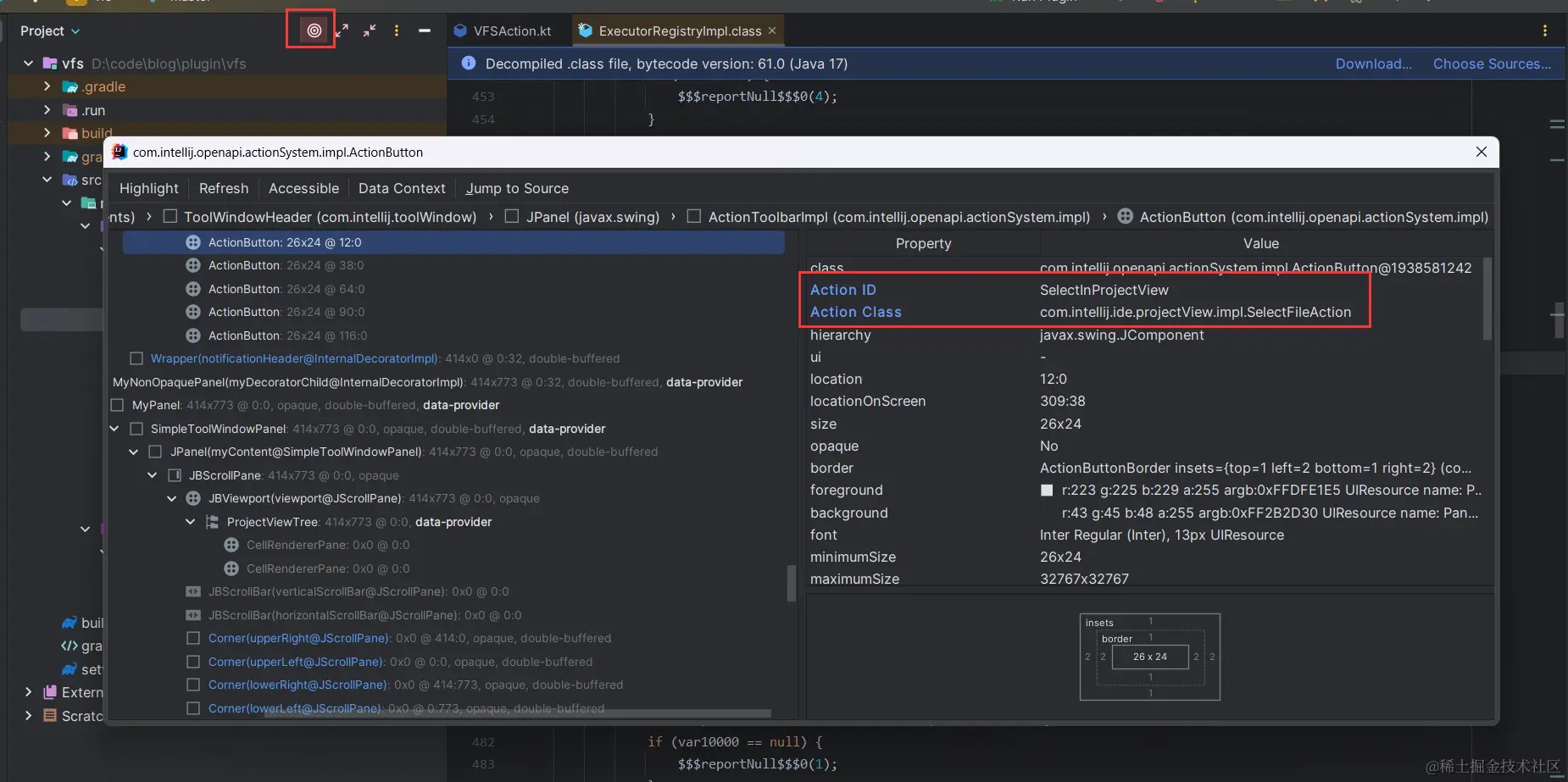The width and height of the screenshot is (1568, 782).
Task: Click the icon of ActionButton 26x24 @ 116:0
Action: [193, 336]
